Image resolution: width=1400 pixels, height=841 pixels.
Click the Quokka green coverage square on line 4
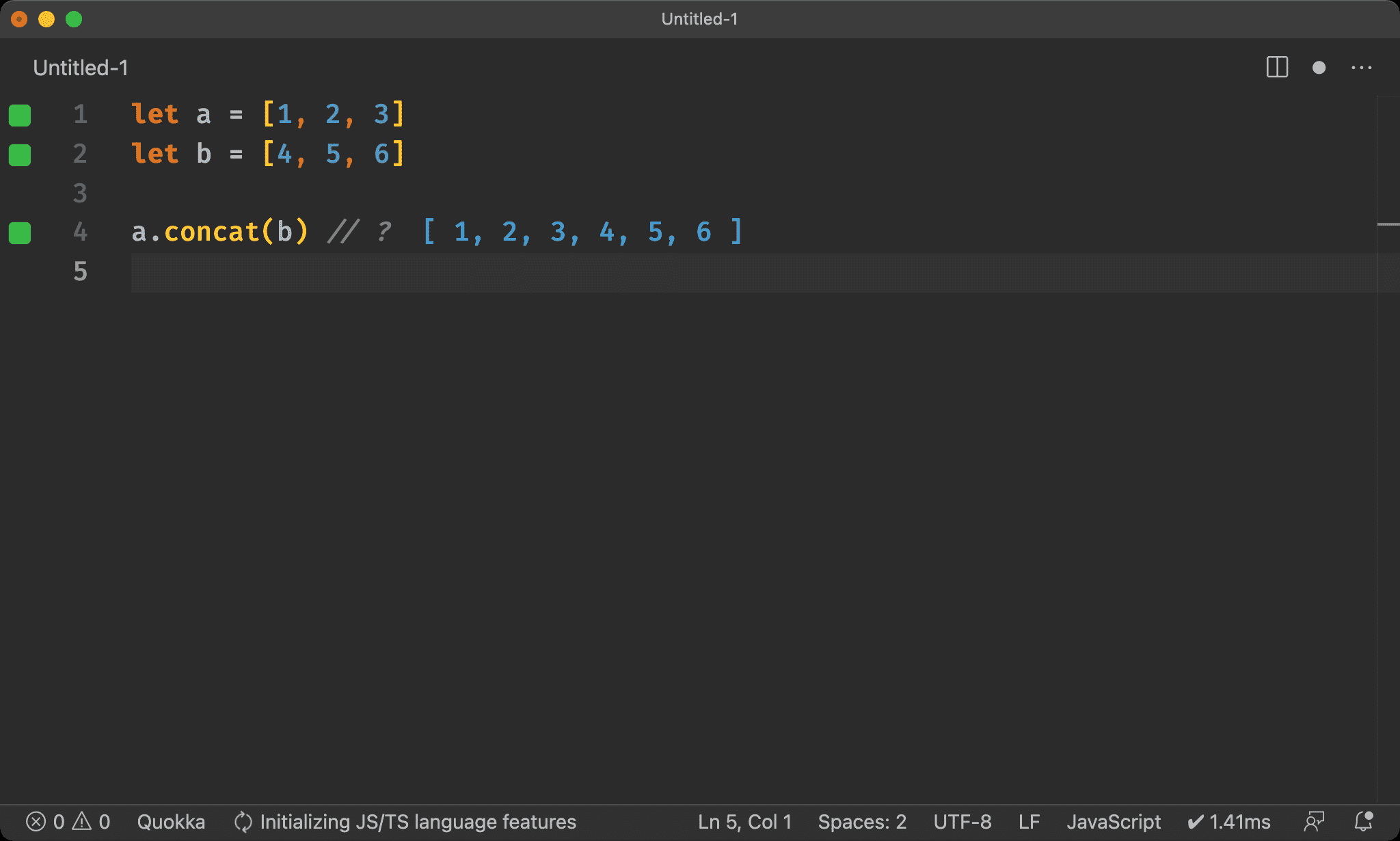click(20, 232)
